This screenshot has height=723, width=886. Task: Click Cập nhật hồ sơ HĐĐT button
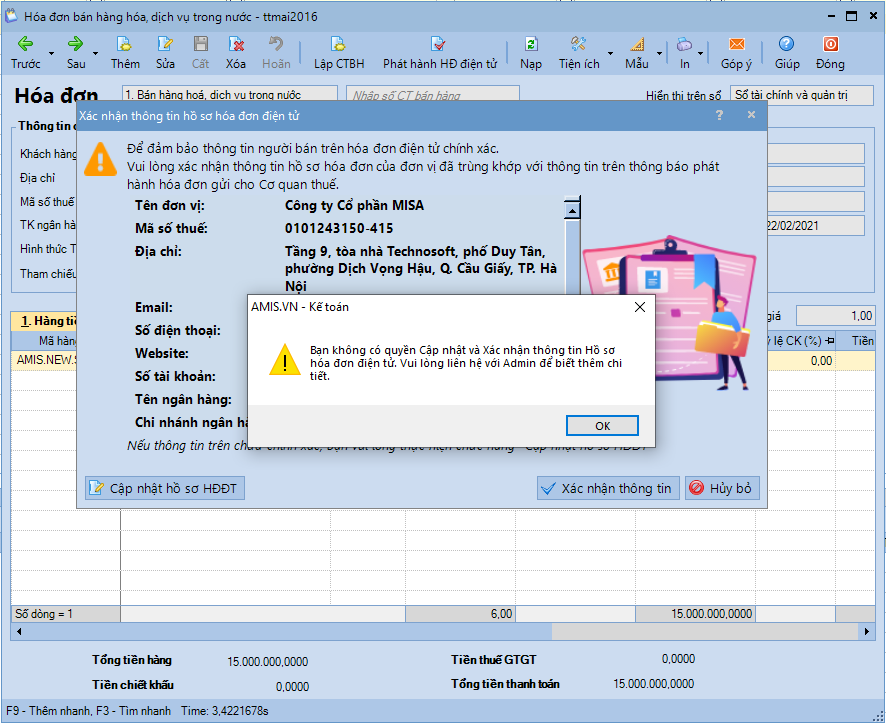[x=164, y=488]
